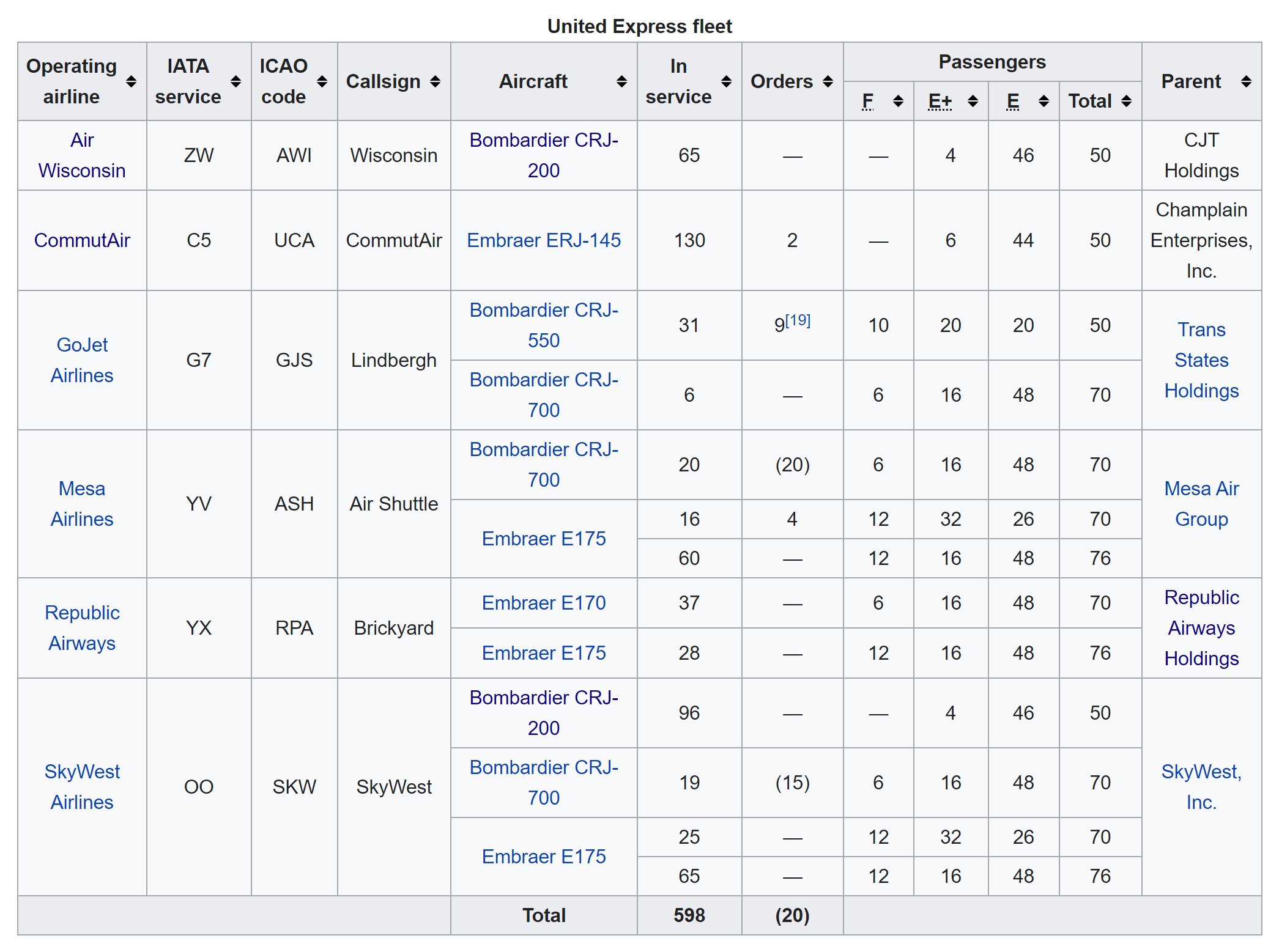Open the GoJet Airlines link
This screenshot has width=1279, height=952.
[x=82, y=360]
